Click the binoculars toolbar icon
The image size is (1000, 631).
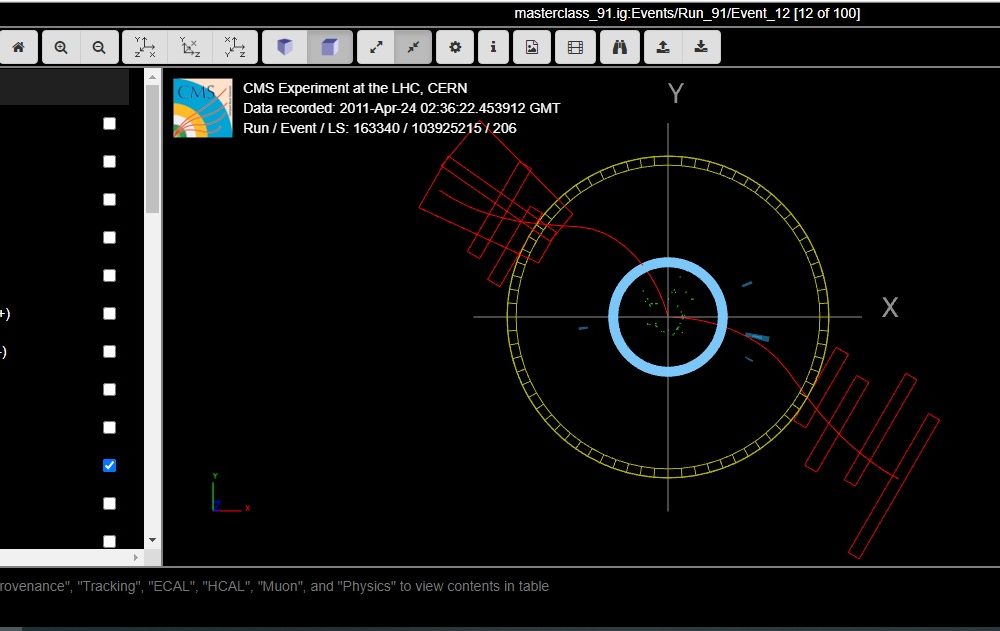(x=620, y=47)
